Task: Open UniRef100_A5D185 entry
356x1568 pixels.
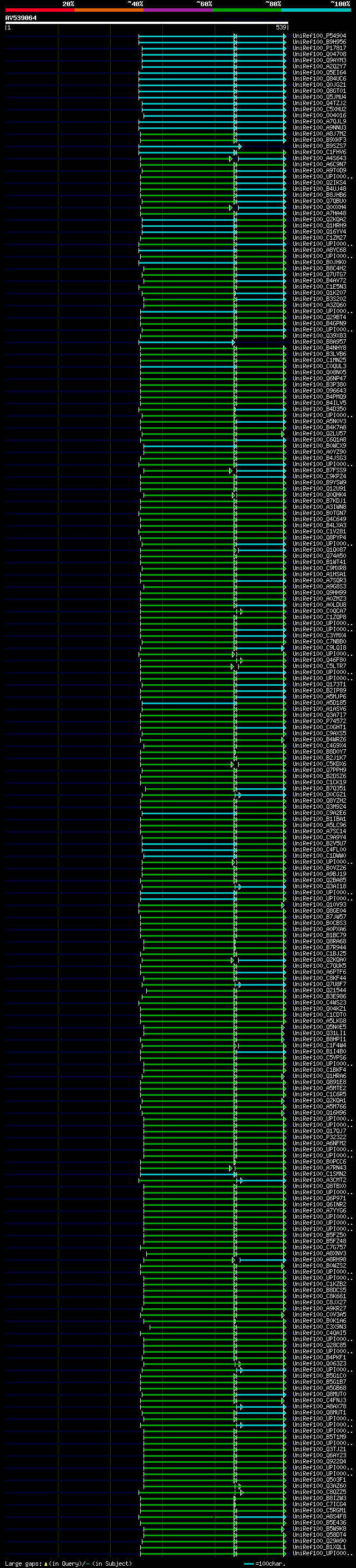Action: click(x=319, y=703)
